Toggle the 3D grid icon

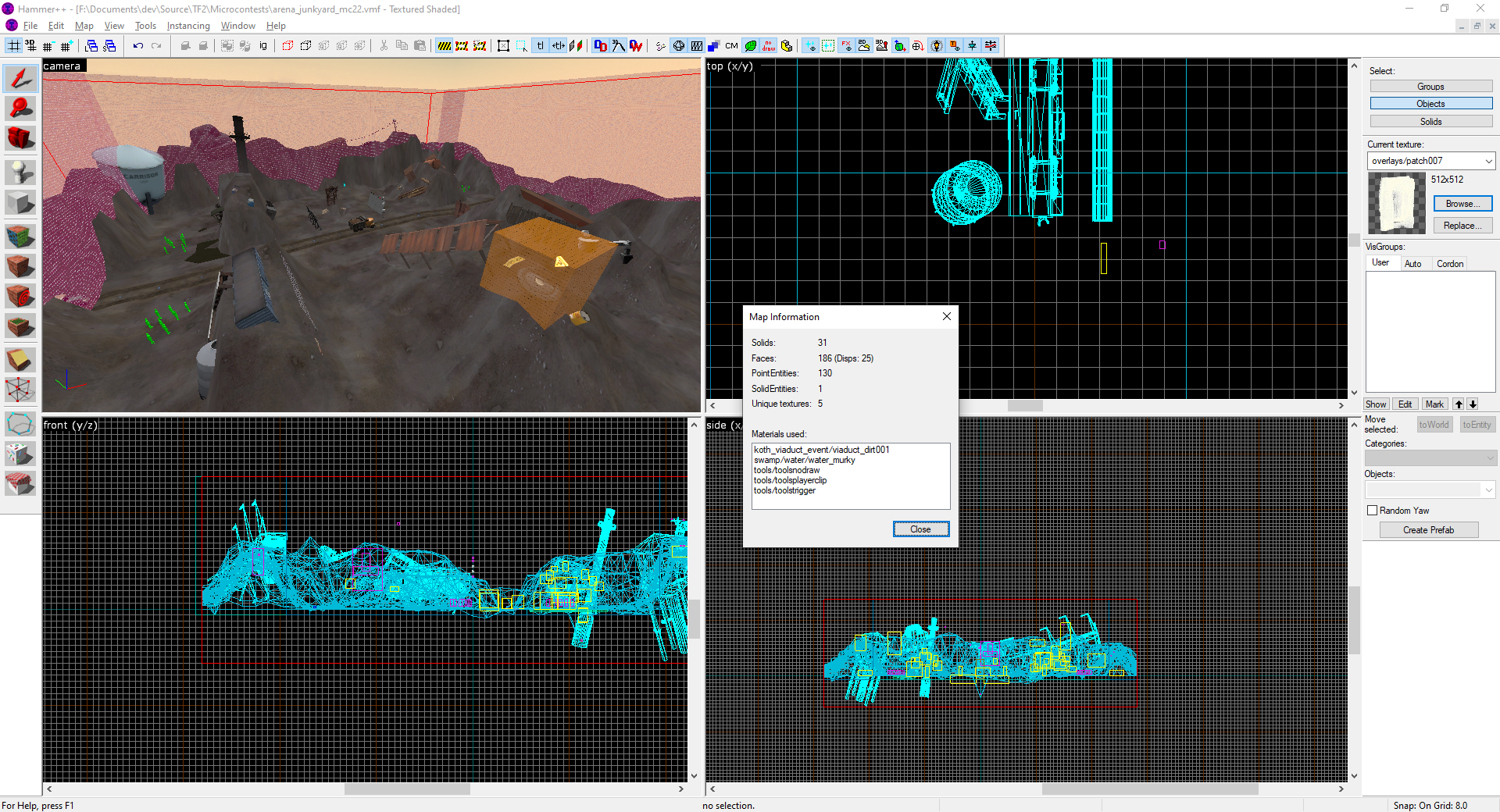point(31,46)
